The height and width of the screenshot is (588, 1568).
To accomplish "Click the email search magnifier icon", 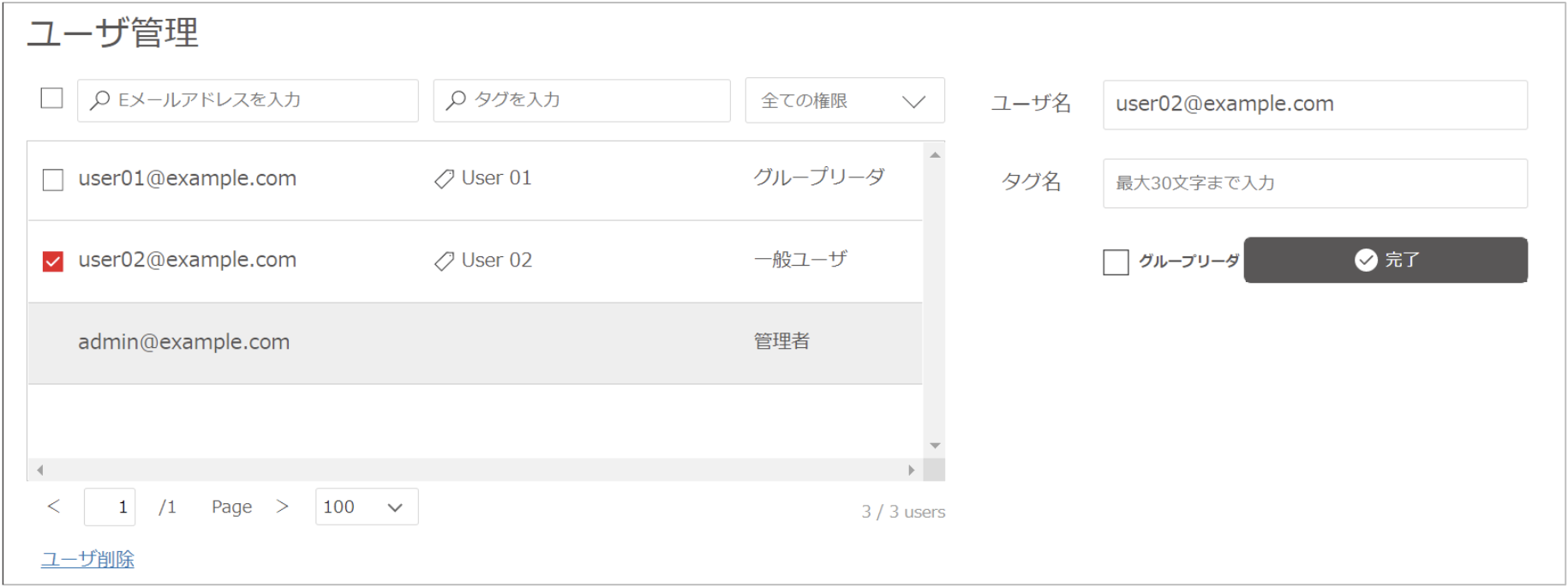I will [x=100, y=100].
